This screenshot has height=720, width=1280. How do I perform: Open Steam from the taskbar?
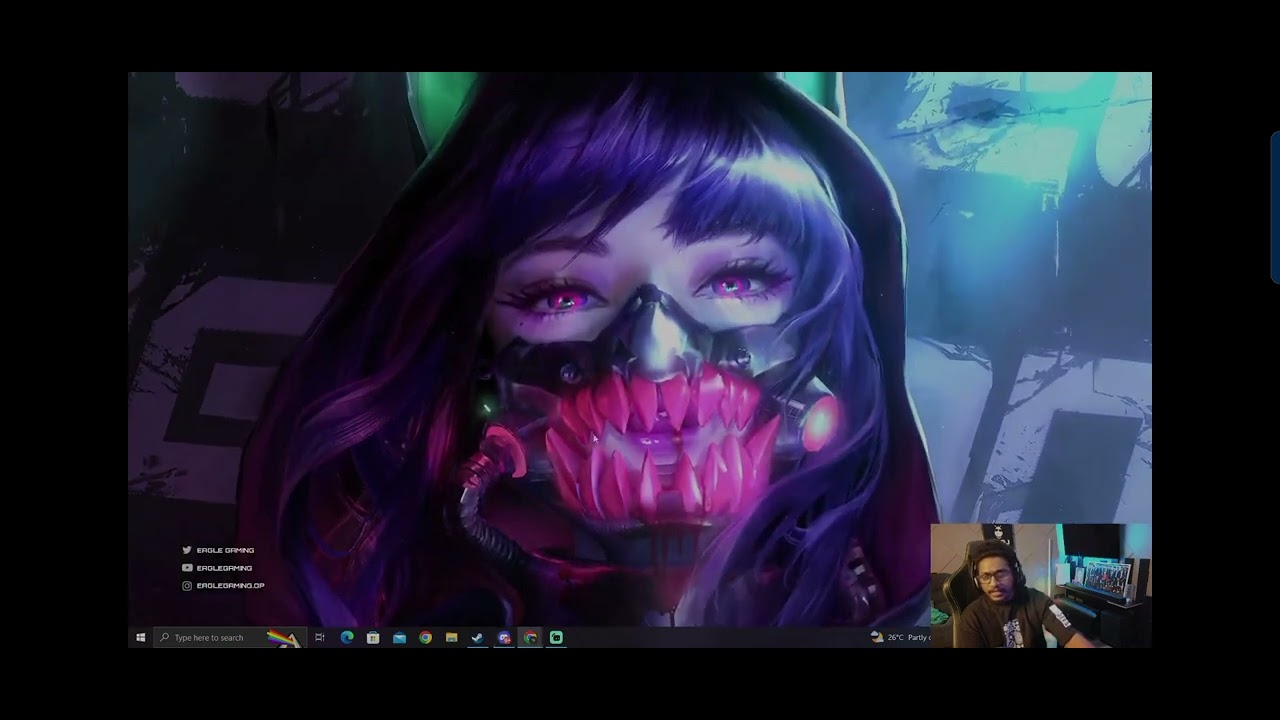click(477, 637)
